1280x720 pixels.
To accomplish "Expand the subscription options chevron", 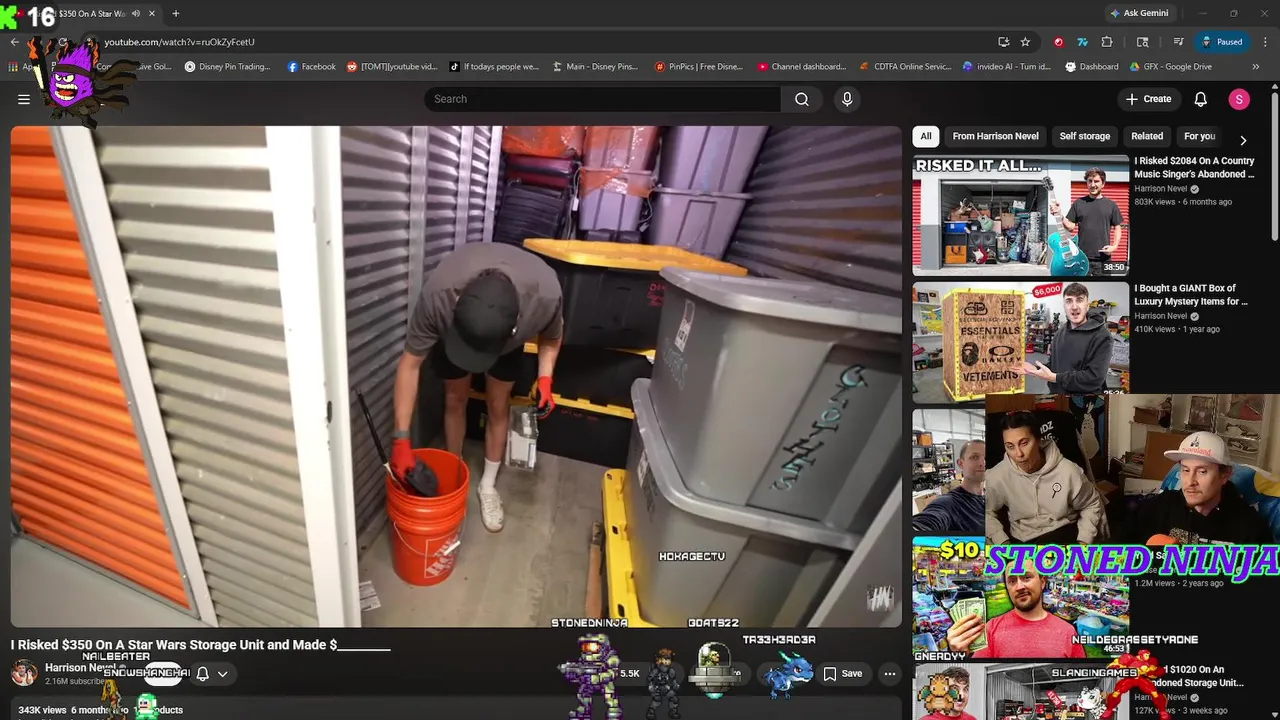I will pyautogui.click(x=223, y=674).
